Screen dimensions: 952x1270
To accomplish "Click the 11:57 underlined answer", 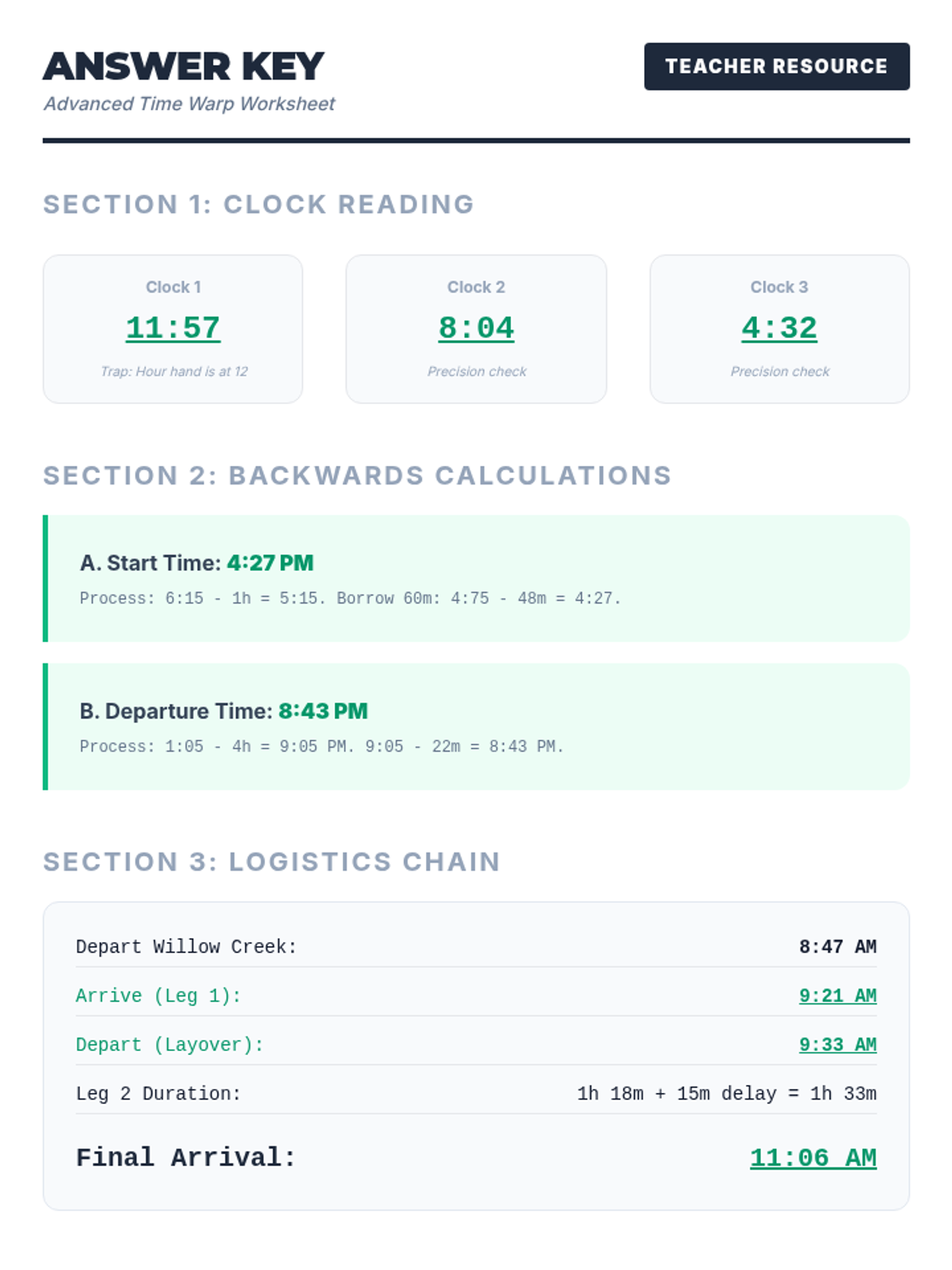I will [173, 328].
